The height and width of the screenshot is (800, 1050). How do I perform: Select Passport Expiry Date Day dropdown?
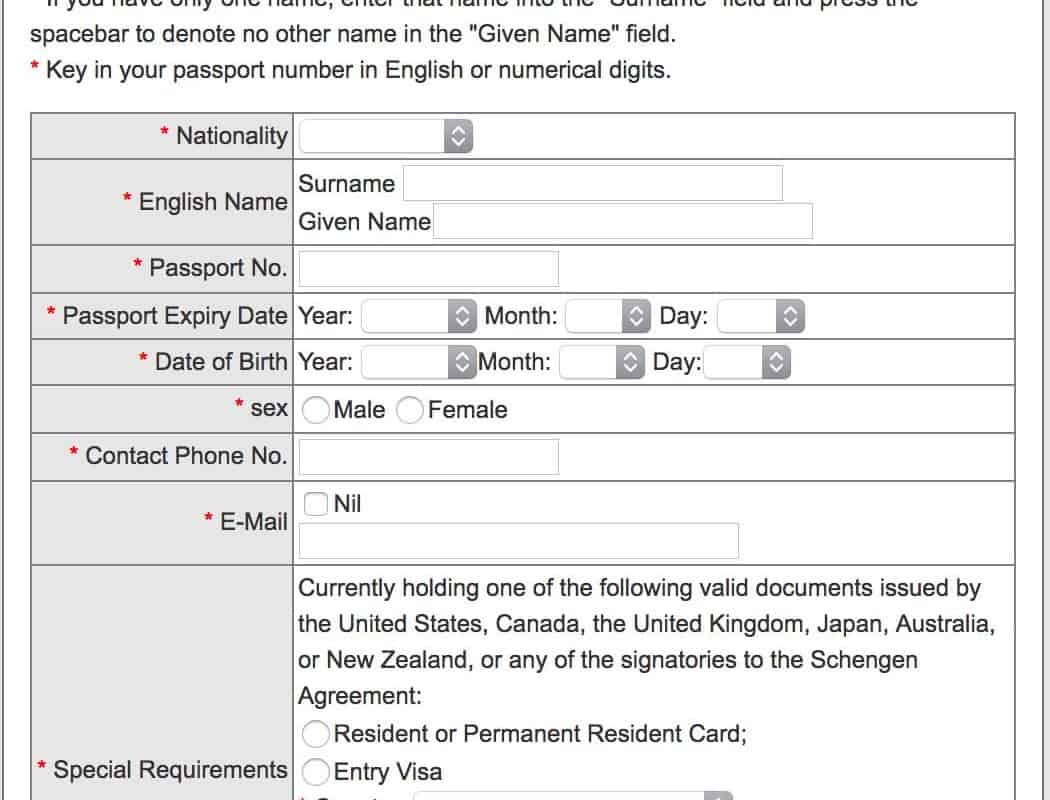(761, 317)
